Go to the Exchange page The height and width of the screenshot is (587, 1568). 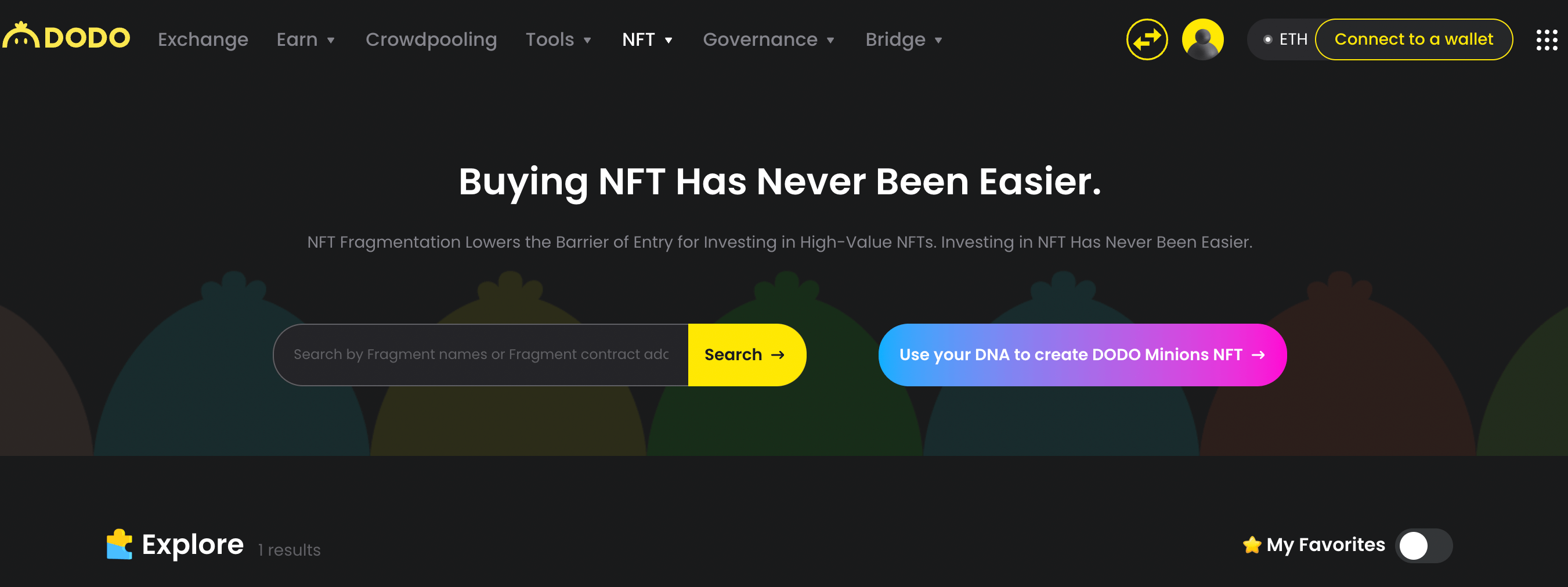coord(203,39)
